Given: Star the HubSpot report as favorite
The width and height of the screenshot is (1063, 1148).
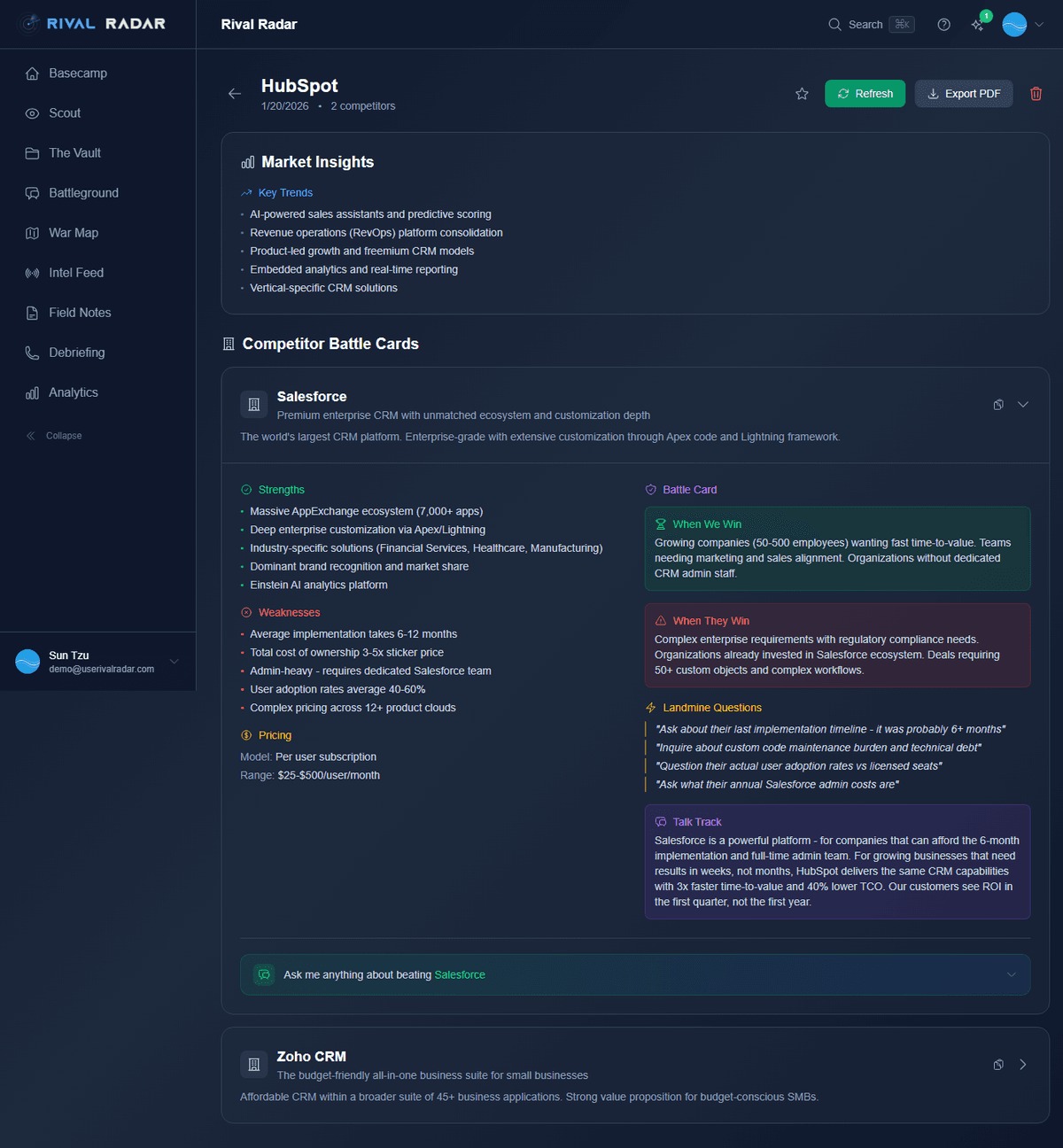Looking at the screenshot, I should coord(802,94).
